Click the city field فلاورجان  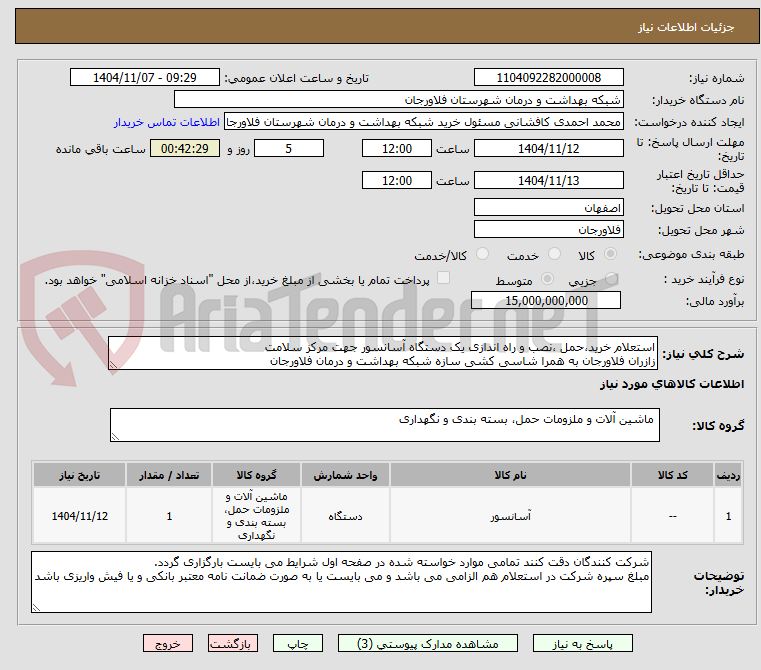click(548, 229)
